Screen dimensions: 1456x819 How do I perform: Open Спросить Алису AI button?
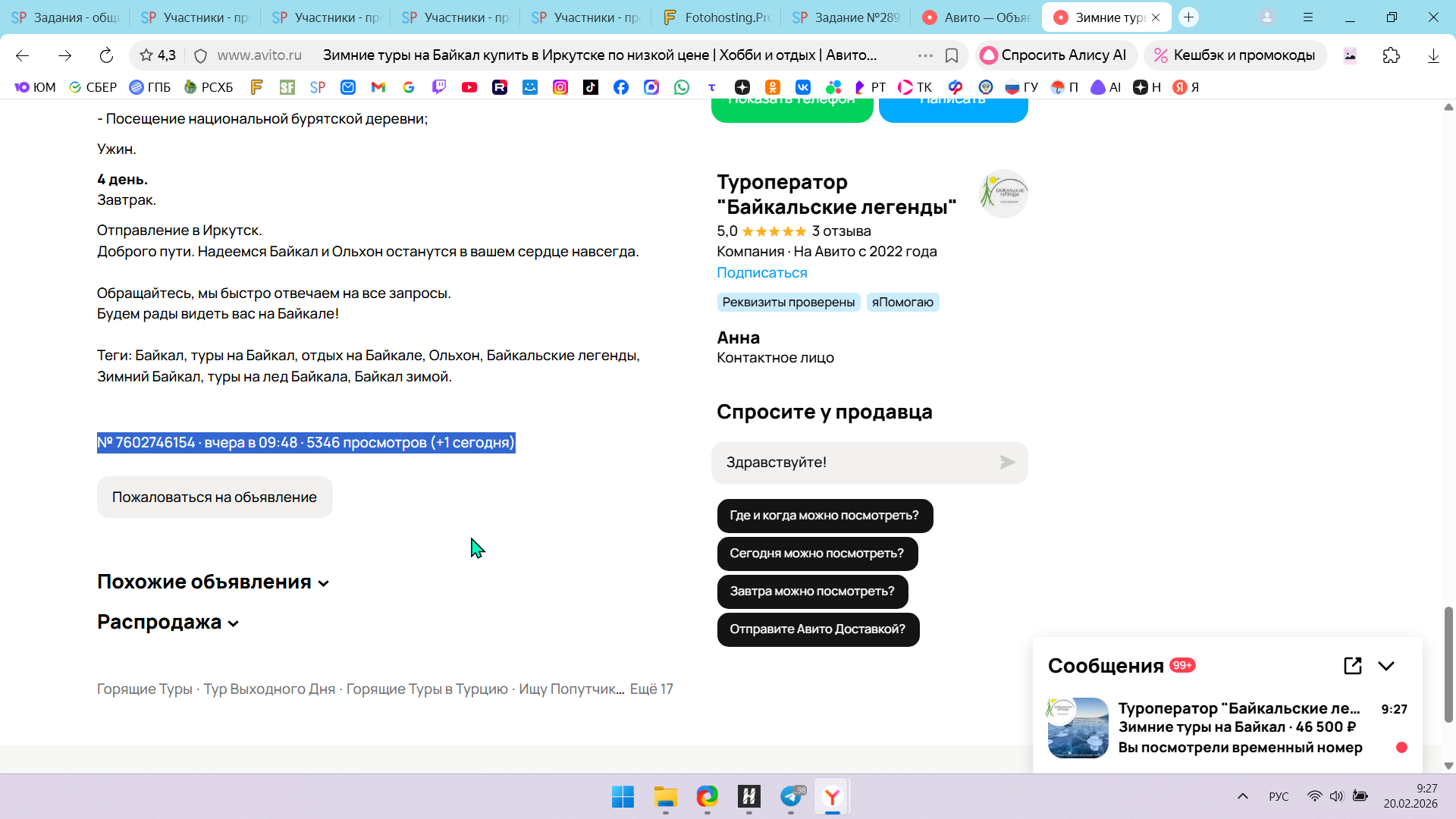(x=1053, y=55)
